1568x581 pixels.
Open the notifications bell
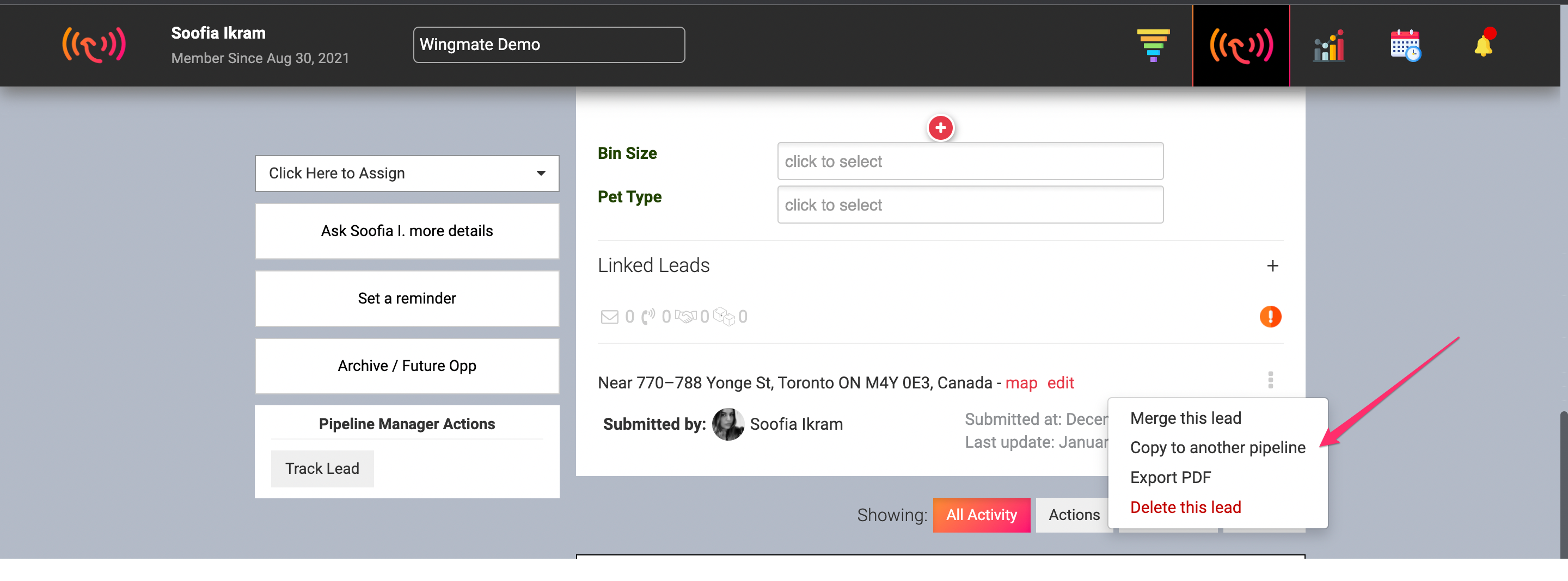pos(1484,44)
